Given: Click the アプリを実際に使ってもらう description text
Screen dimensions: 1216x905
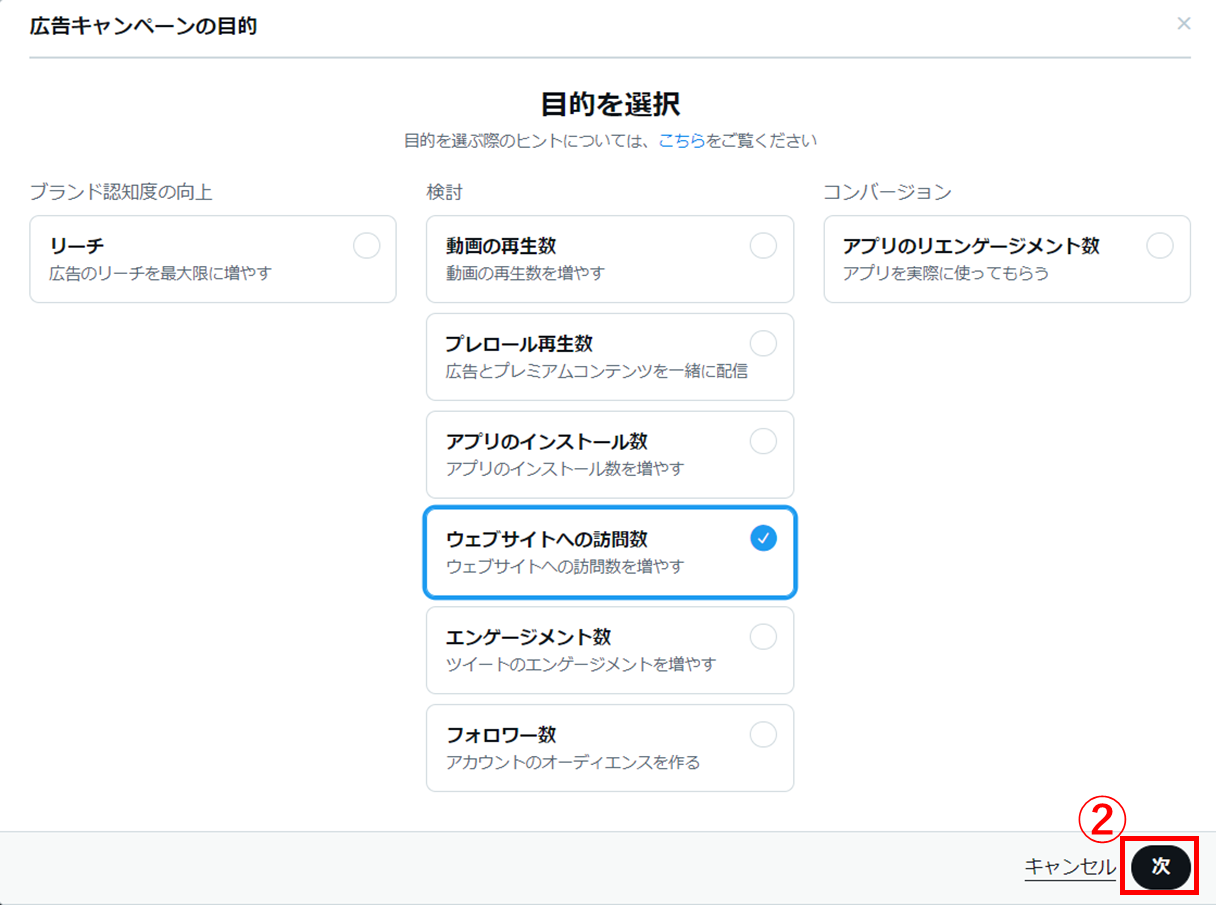Looking at the screenshot, I should [945, 272].
